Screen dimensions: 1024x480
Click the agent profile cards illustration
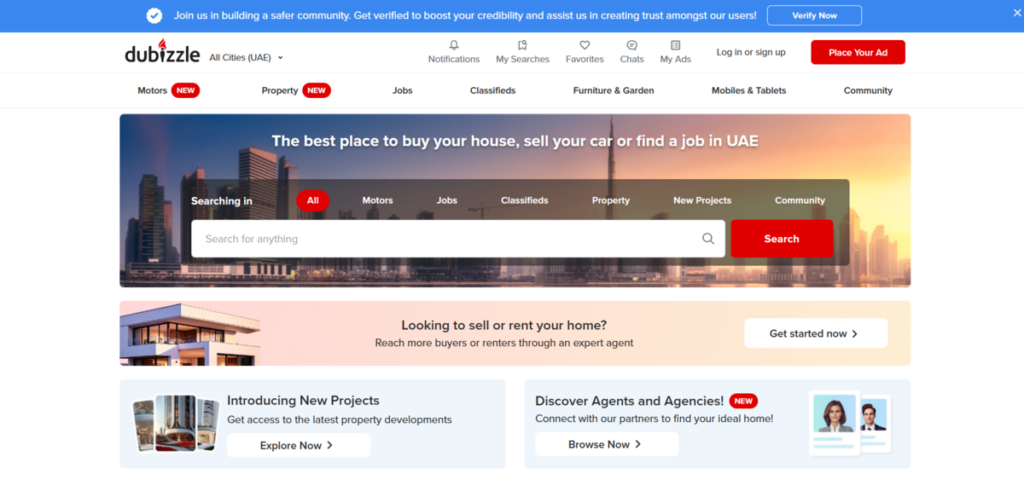pyautogui.click(x=850, y=423)
